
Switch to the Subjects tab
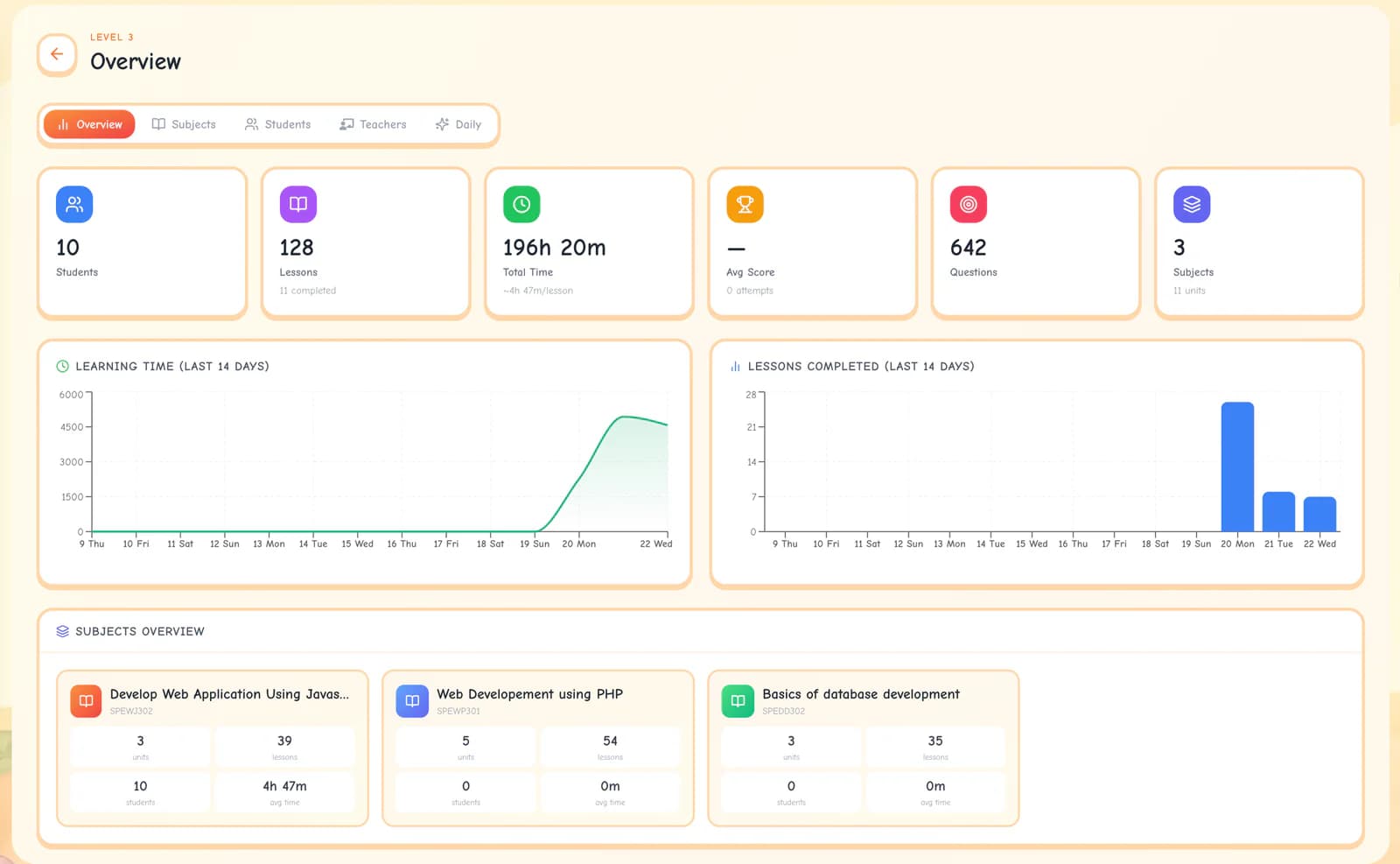(x=184, y=124)
